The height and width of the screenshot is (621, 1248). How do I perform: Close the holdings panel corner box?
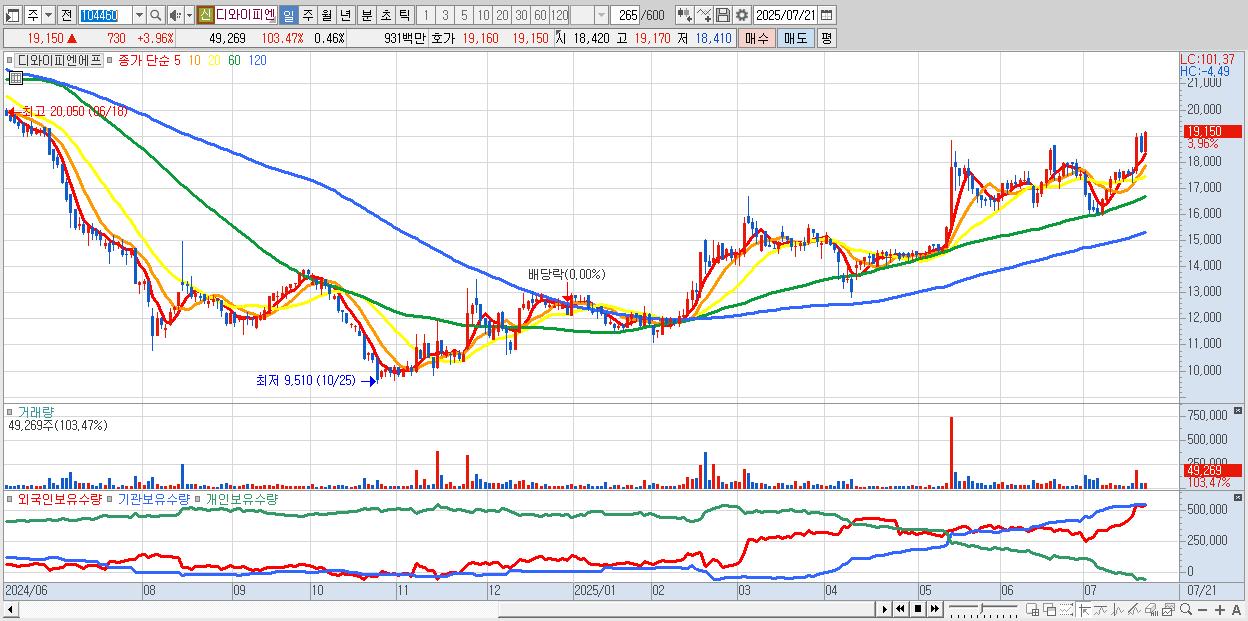tap(1239, 498)
